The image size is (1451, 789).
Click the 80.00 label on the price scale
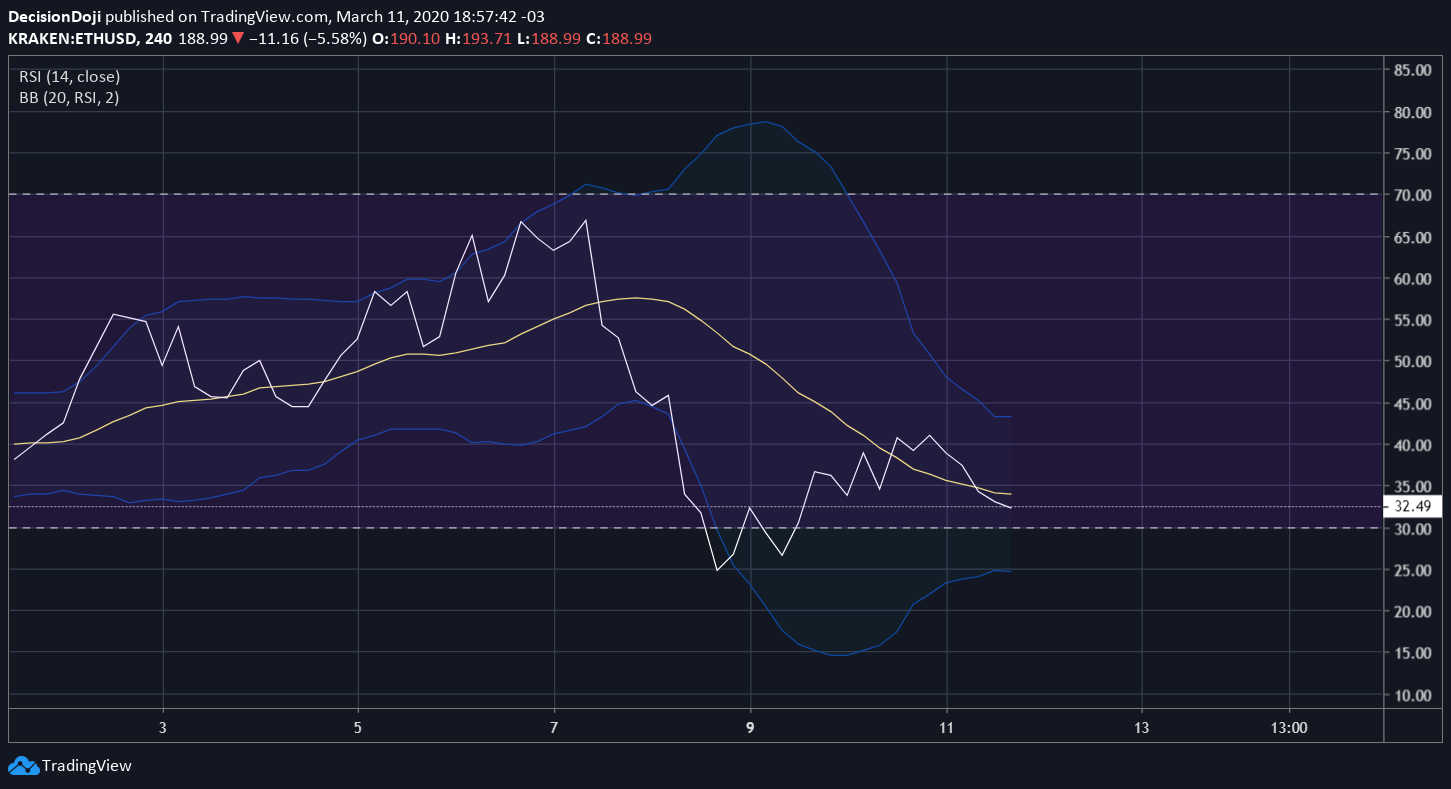1411,112
